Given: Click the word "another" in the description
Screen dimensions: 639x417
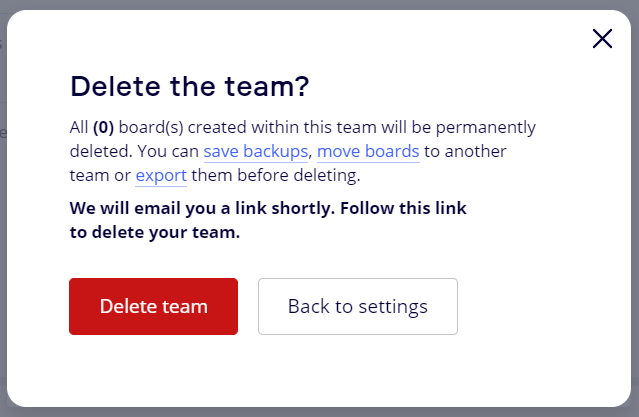Looking at the screenshot, I should click(x=477, y=152).
